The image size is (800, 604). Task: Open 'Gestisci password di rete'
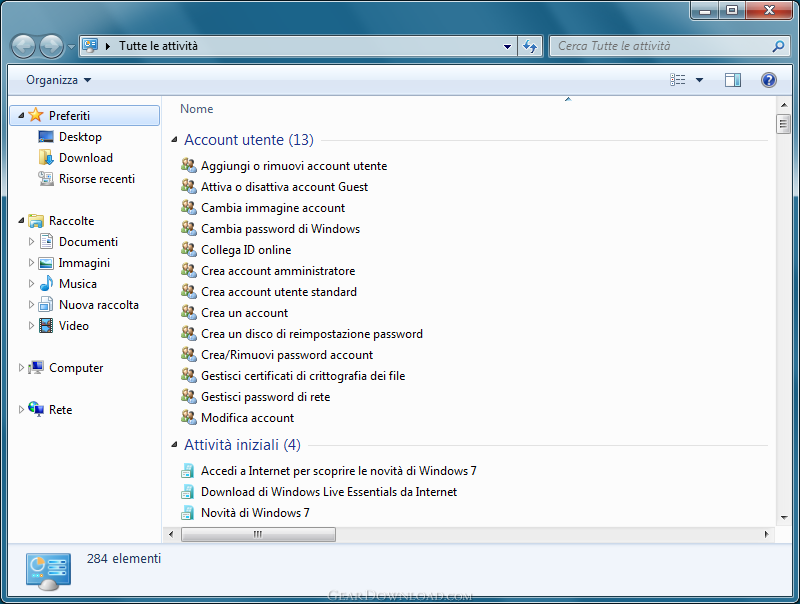pyautogui.click(x=265, y=397)
